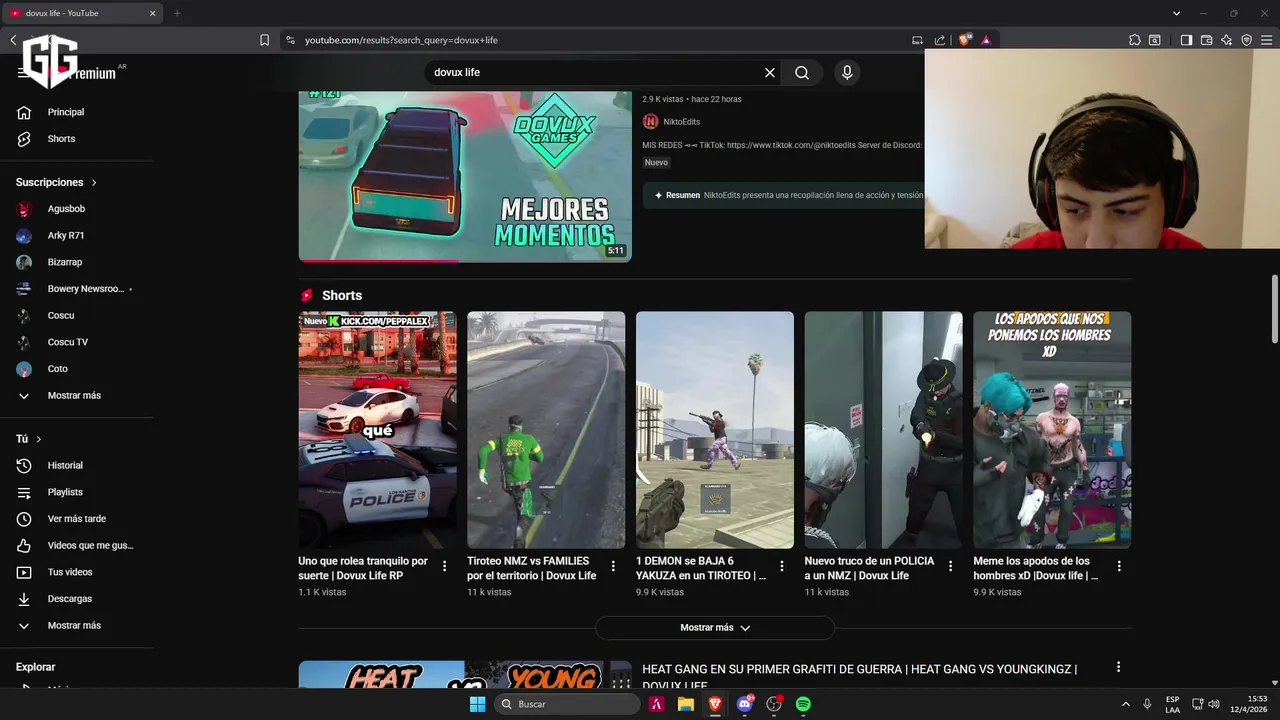1280x720 pixels.
Task: Open the browser extensions puzzle icon
Action: [1134, 40]
